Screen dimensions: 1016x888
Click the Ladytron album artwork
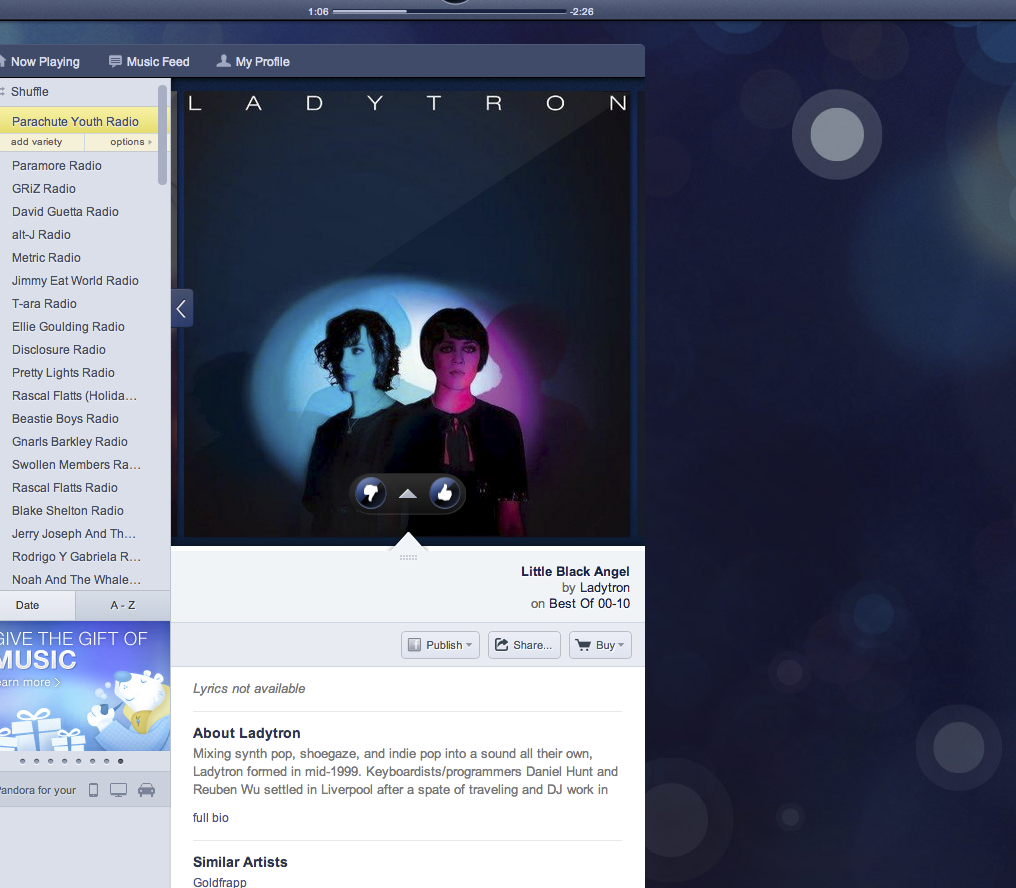pos(407,314)
